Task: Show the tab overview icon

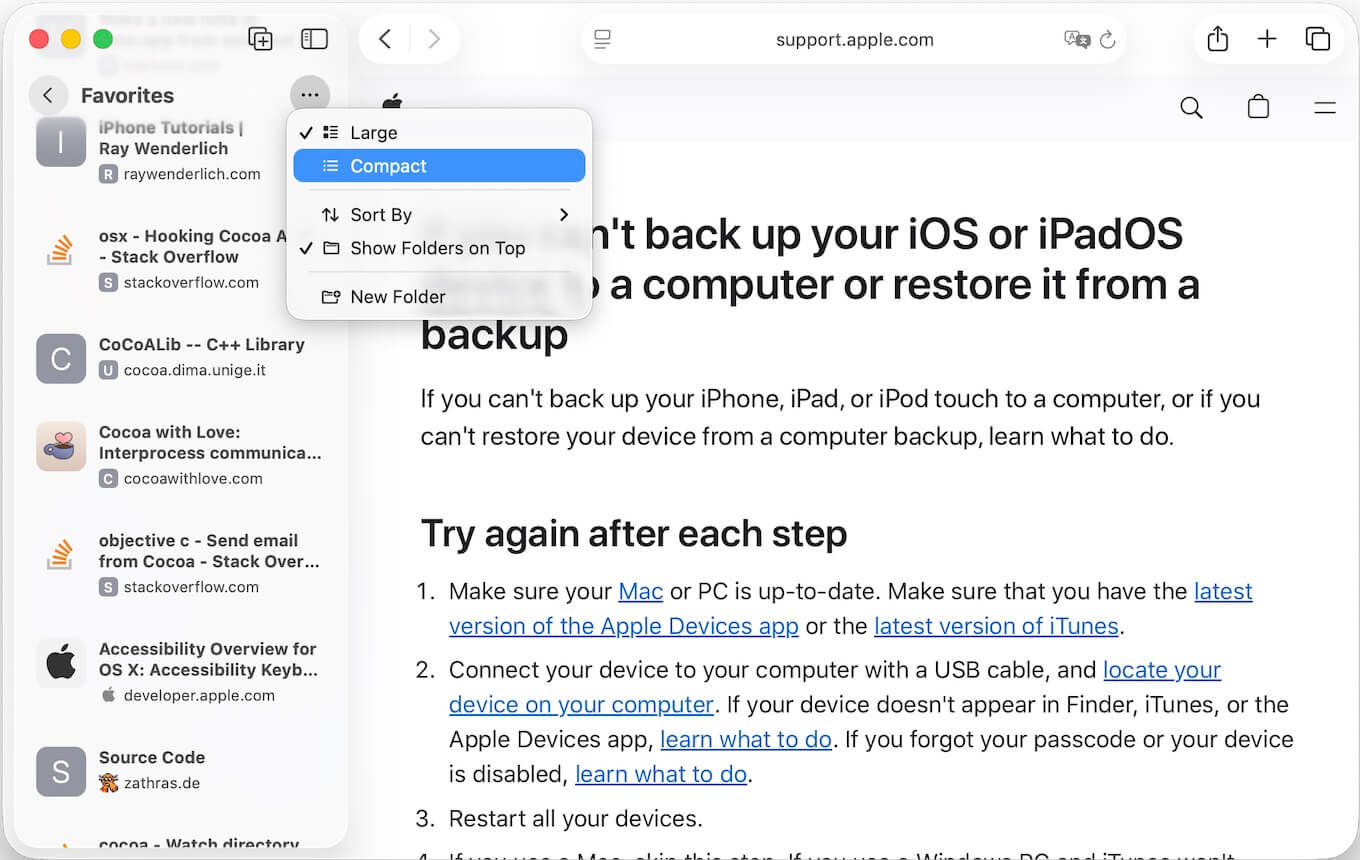Action: (1317, 39)
